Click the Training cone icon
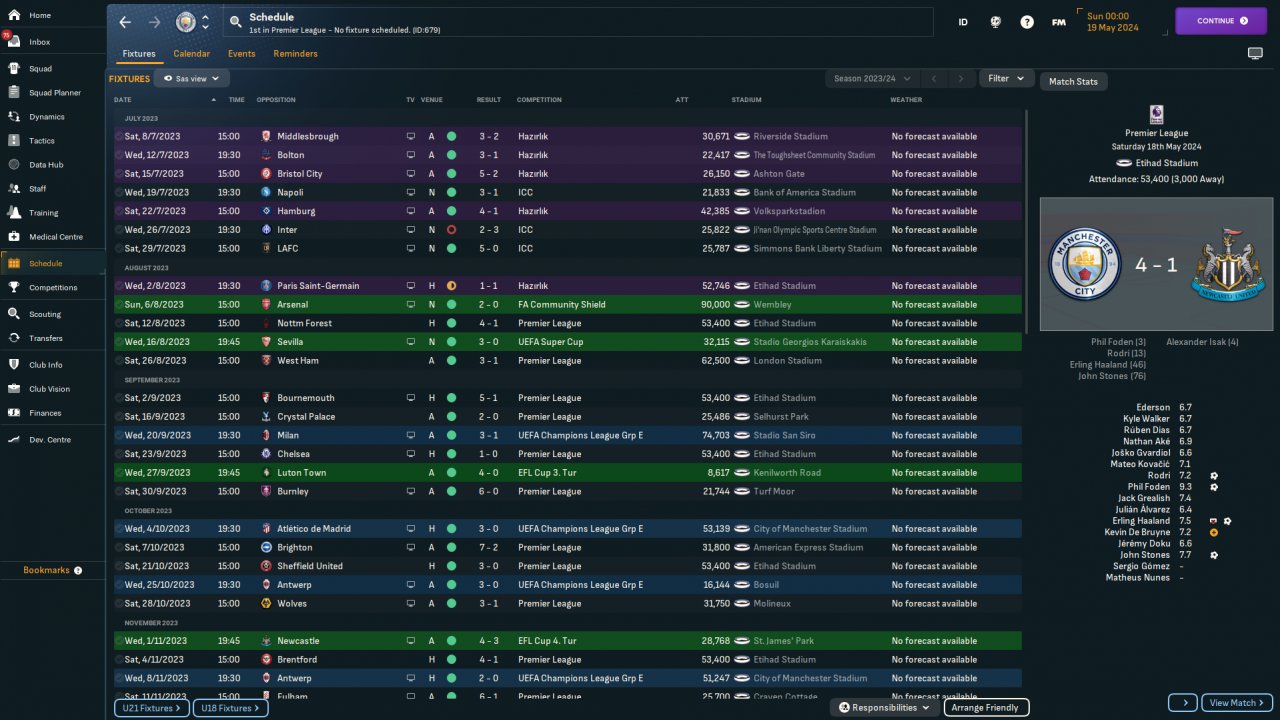The height and width of the screenshot is (720, 1280). [14, 212]
